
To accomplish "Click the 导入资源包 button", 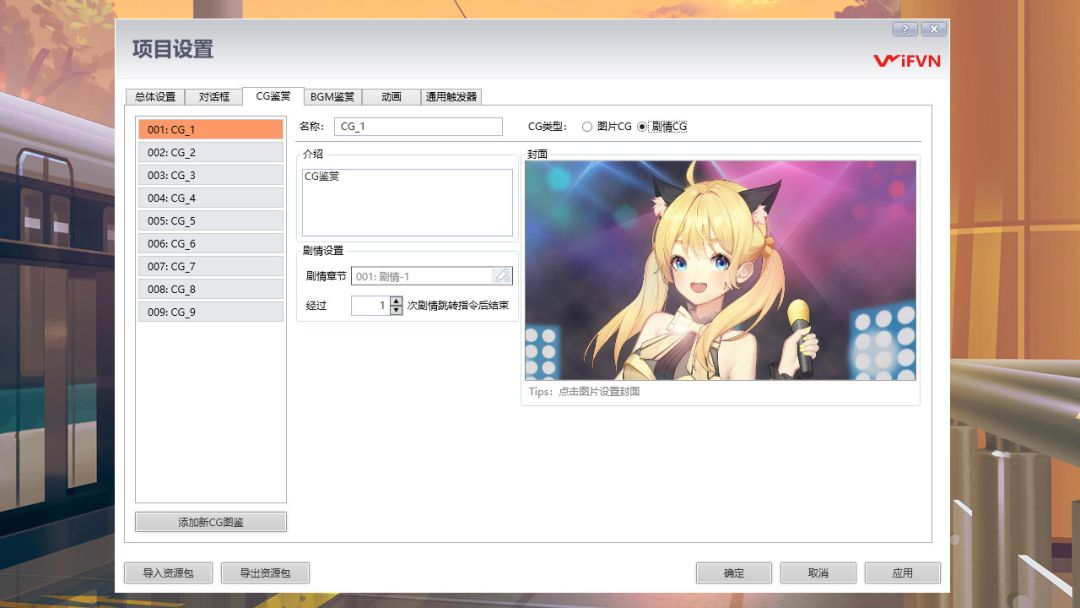I will coord(168,572).
